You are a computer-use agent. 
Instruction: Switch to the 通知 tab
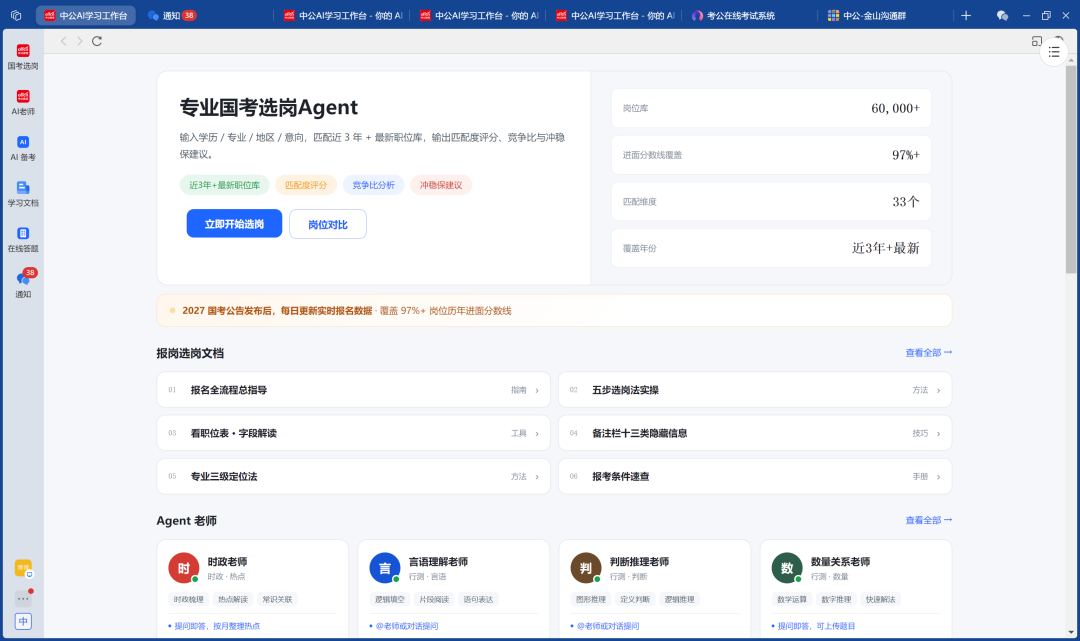coord(172,15)
